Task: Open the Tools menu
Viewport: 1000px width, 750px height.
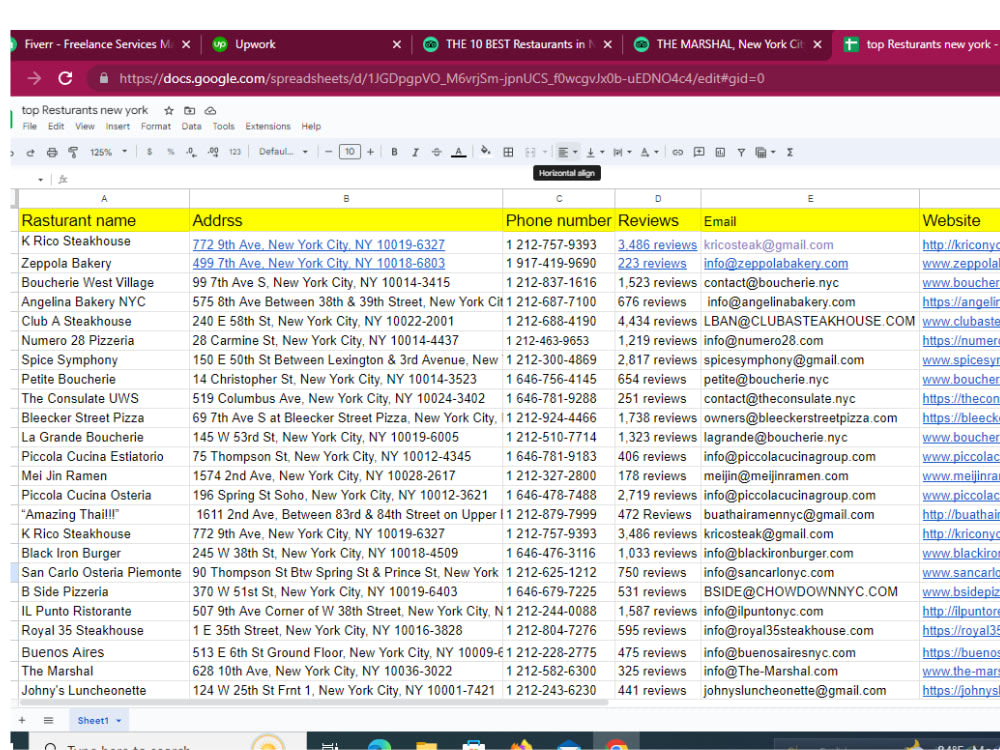Action: coord(223,126)
